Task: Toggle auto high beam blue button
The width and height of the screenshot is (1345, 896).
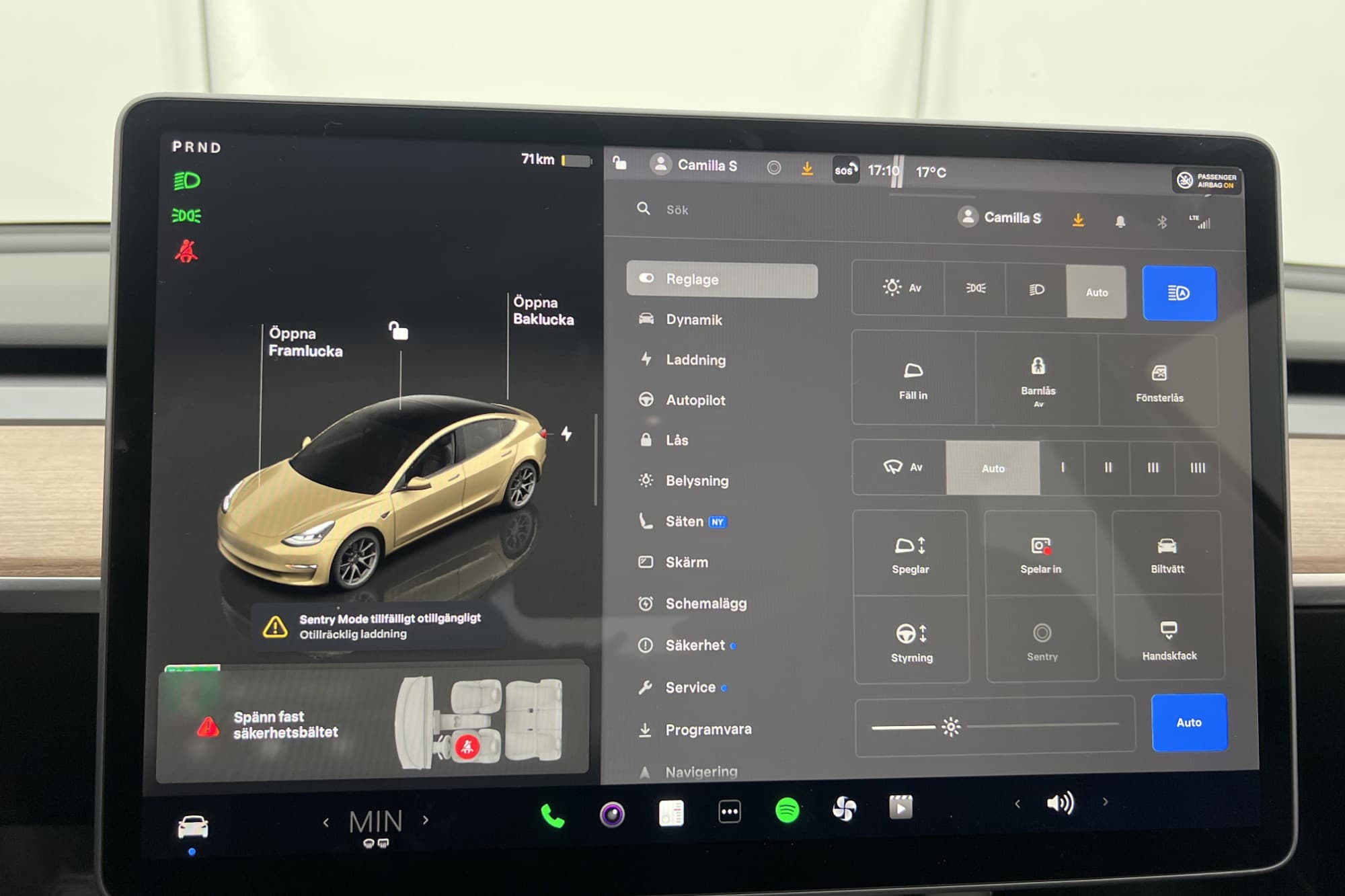Action: click(1179, 293)
